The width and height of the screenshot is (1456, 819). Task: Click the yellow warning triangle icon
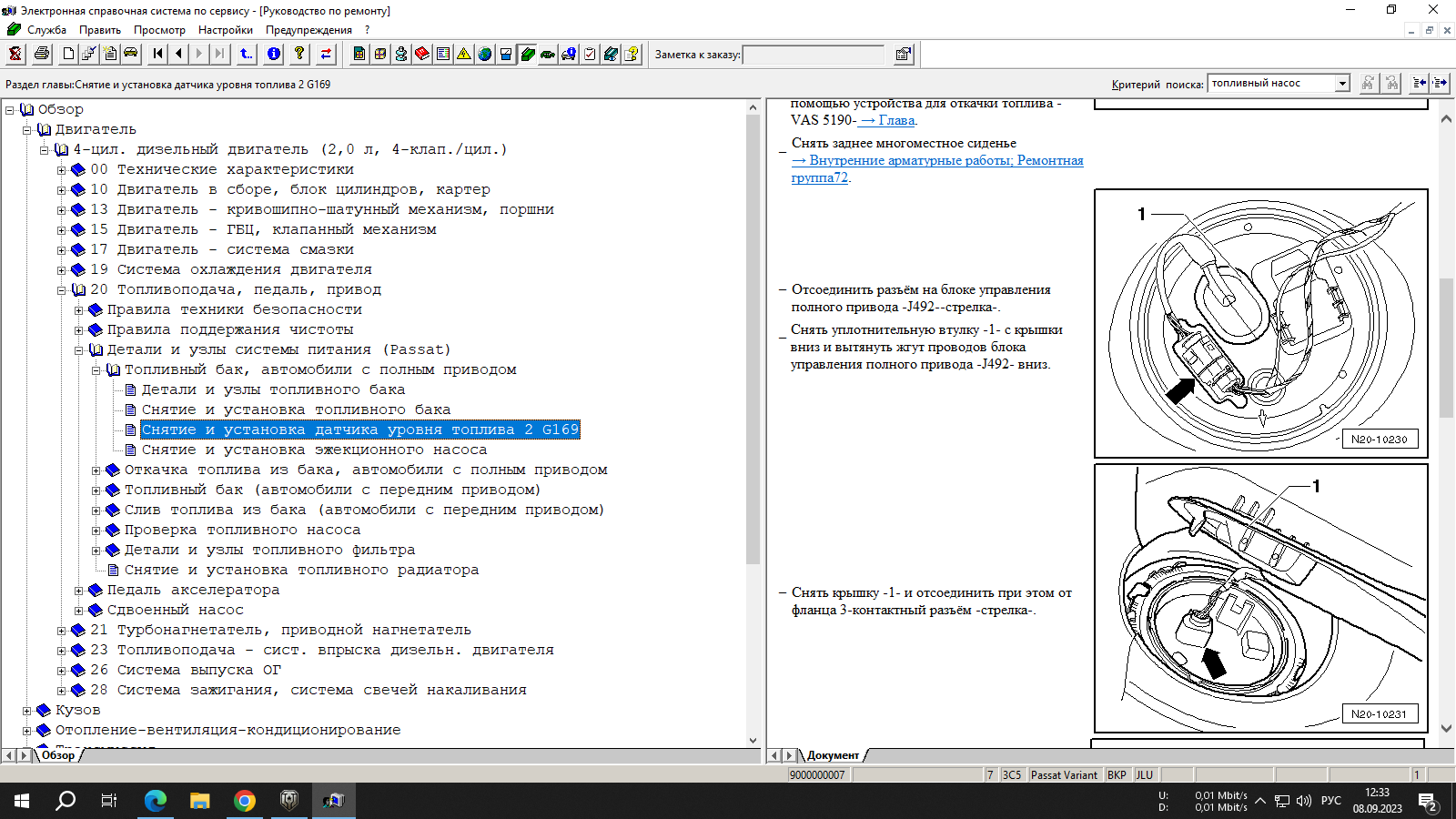[x=464, y=54]
